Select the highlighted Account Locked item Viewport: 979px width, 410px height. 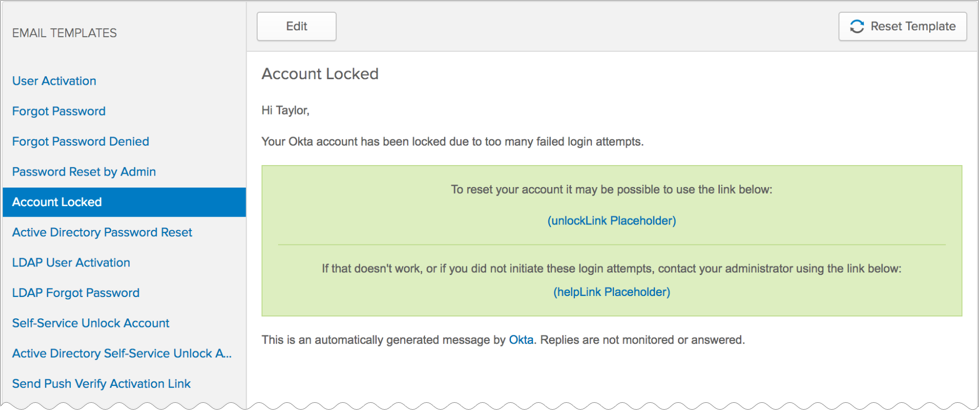pos(124,202)
